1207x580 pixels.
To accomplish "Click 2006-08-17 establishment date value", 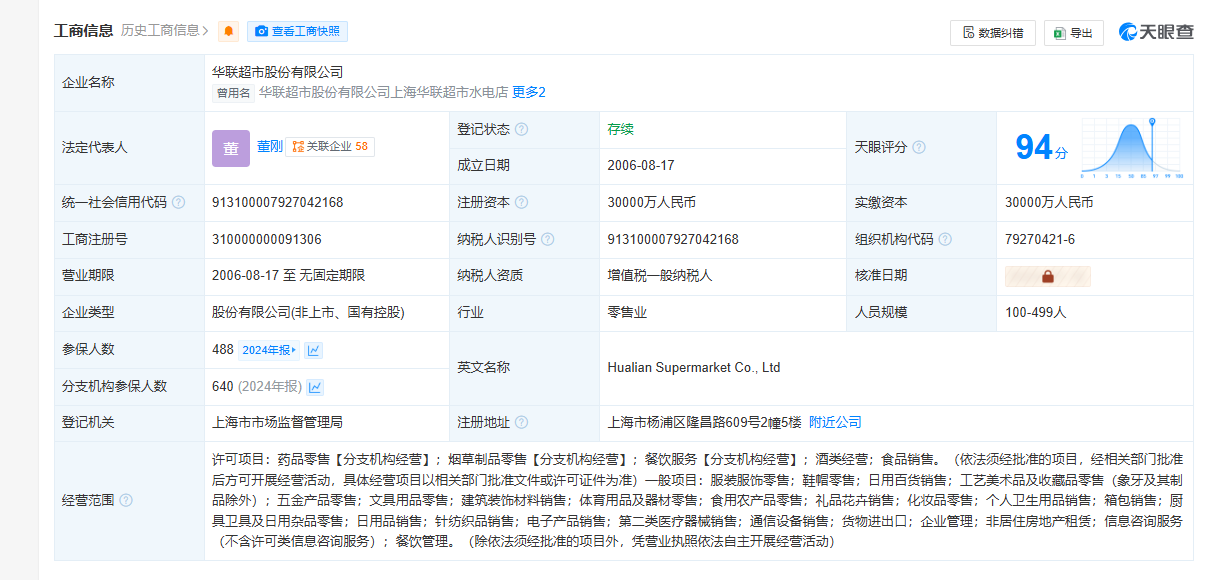I will click(x=641, y=165).
